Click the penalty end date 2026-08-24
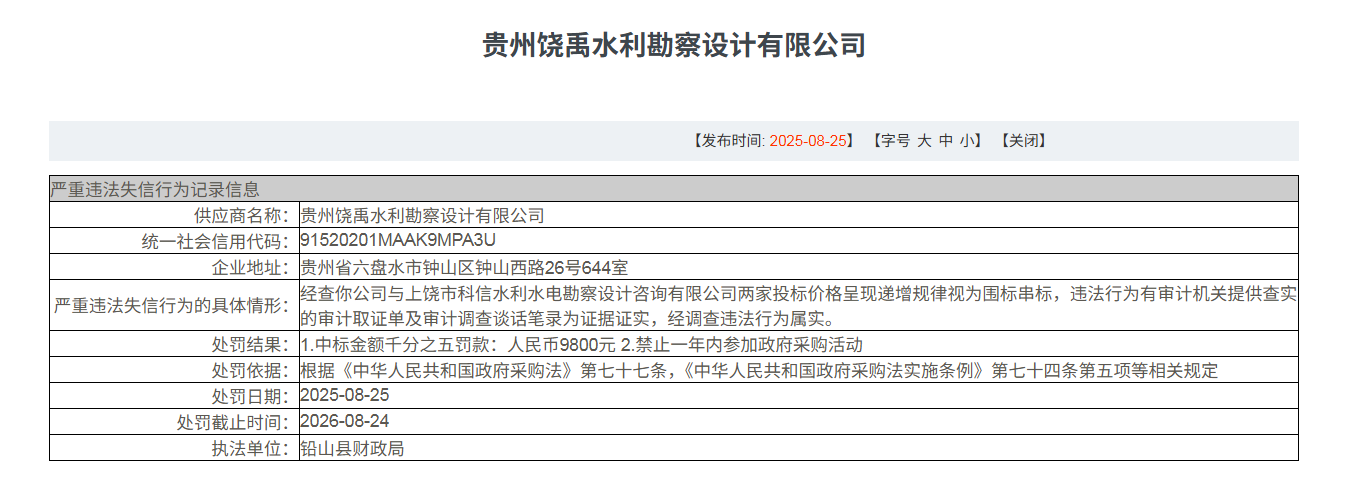1346x482 pixels. click(x=345, y=422)
